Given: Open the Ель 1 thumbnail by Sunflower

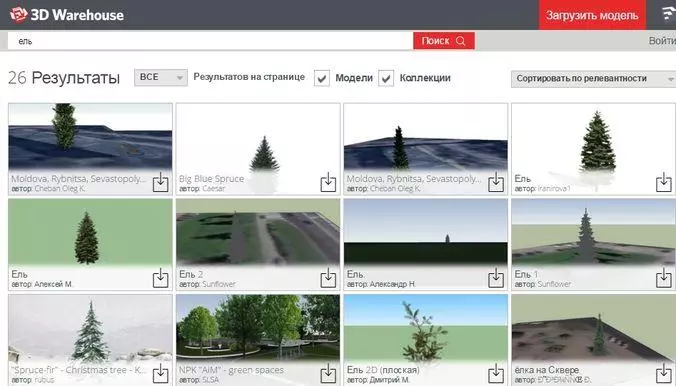Looking at the screenshot, I should pyautogui.click(x=593, y=233).
